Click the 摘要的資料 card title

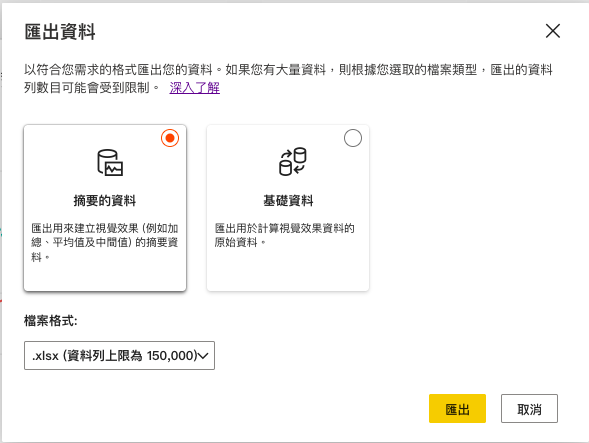(x=105, y=201)
